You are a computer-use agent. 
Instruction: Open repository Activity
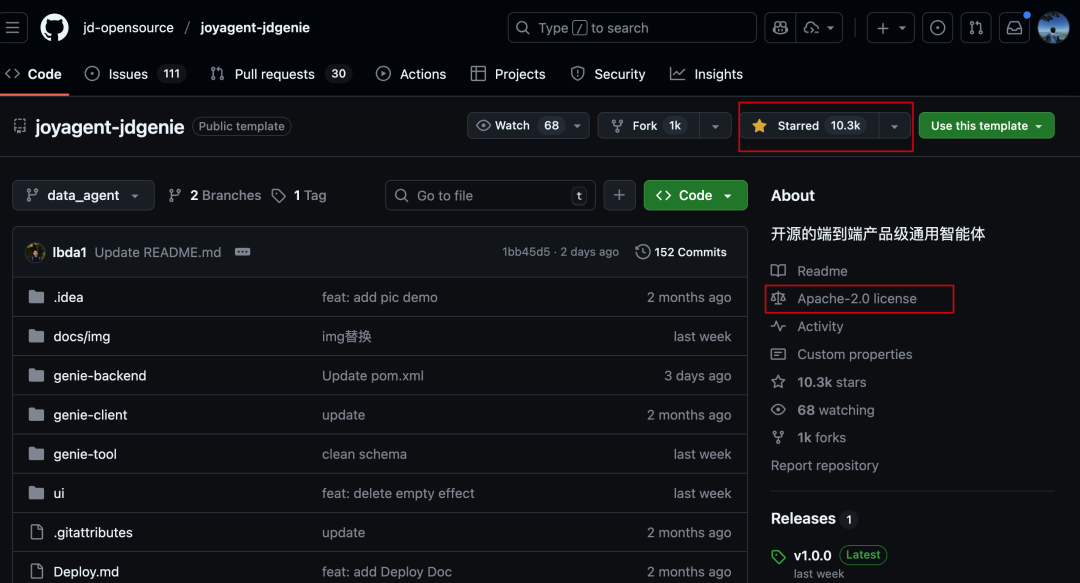click(x=807, y=327)
